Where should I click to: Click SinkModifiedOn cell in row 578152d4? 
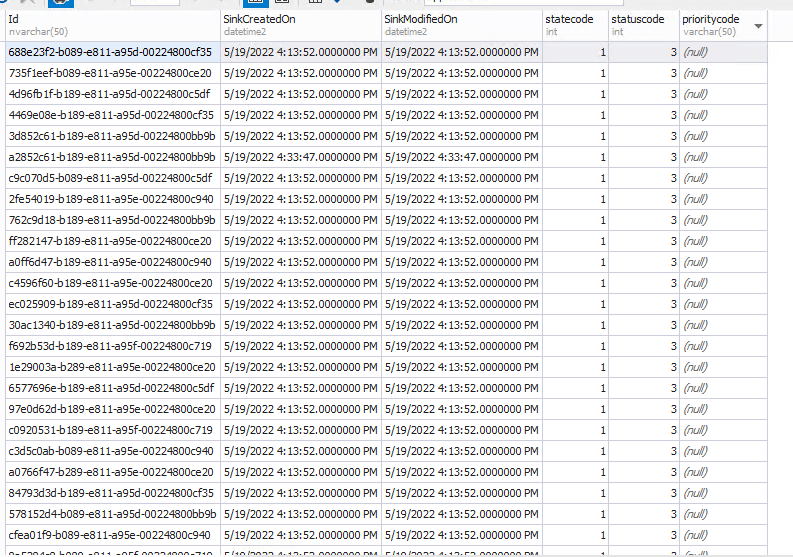462,514
